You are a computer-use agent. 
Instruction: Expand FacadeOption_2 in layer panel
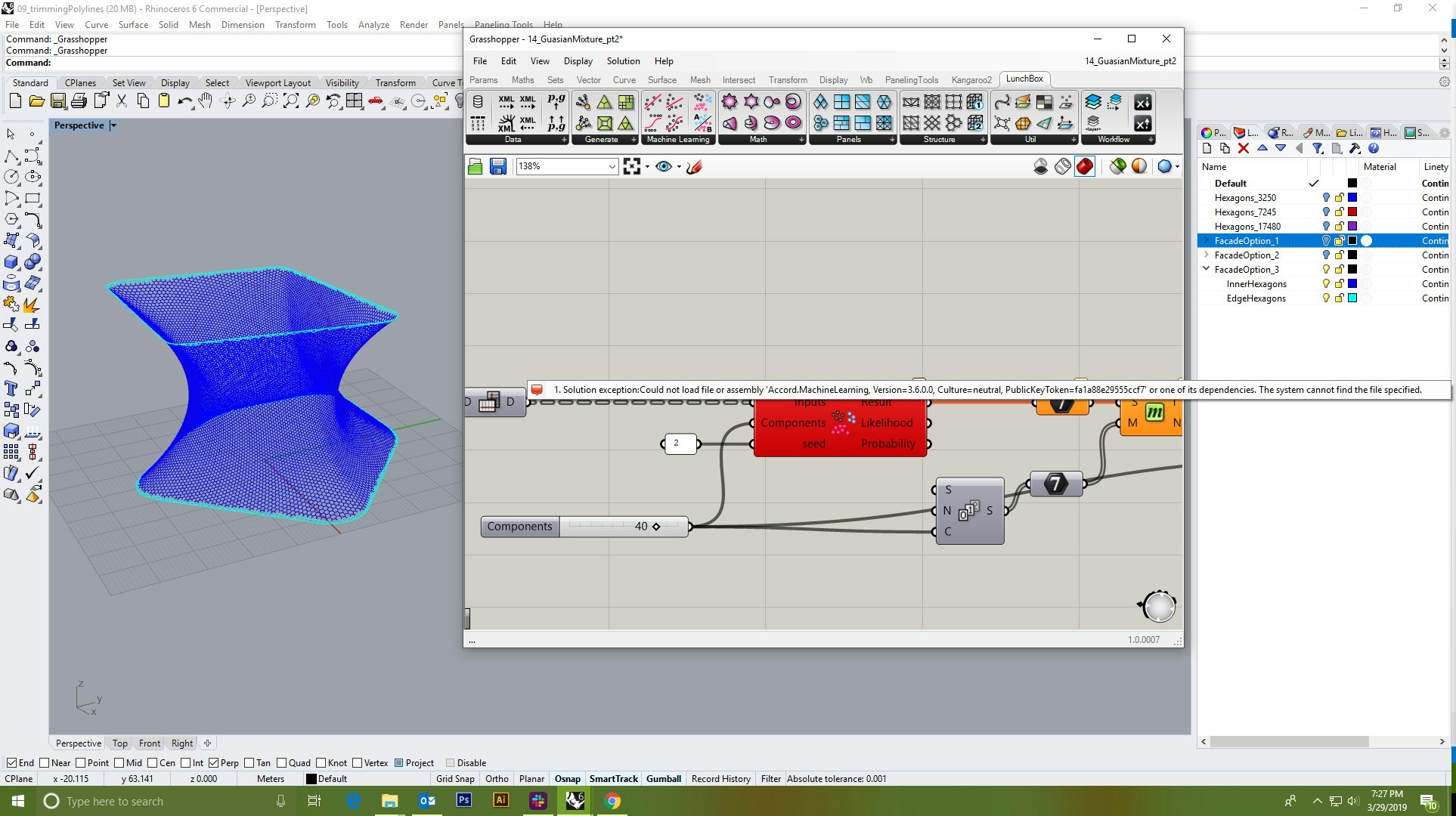tap(1207, 255)
